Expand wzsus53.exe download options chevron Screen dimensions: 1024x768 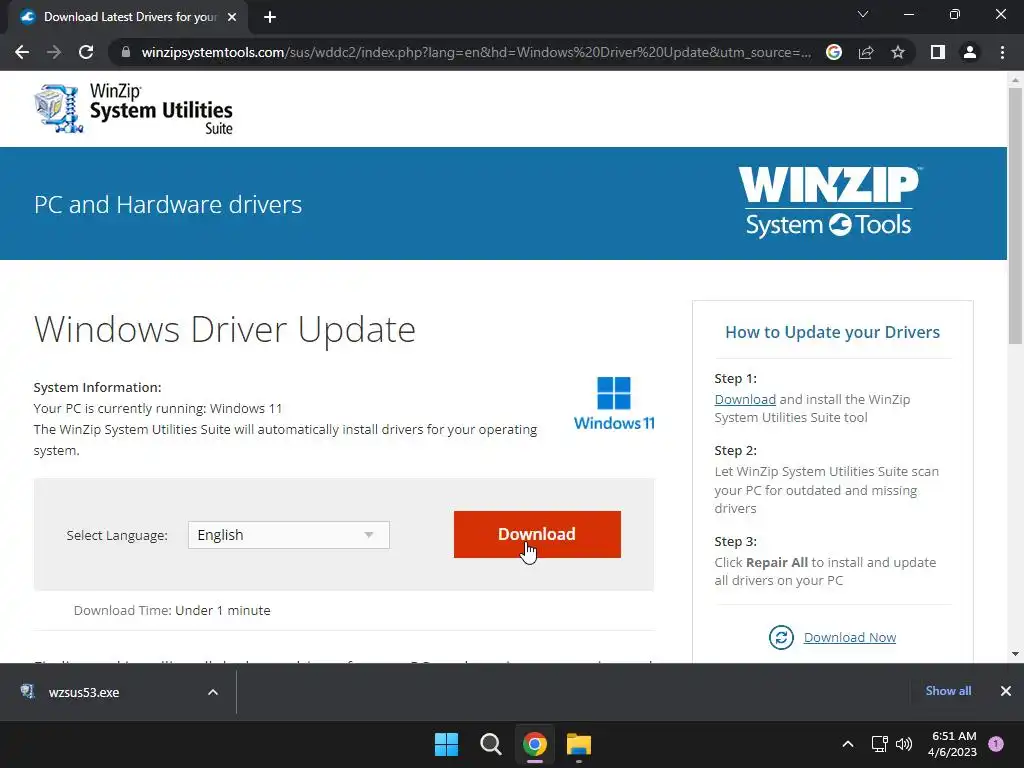click(213, 692)
